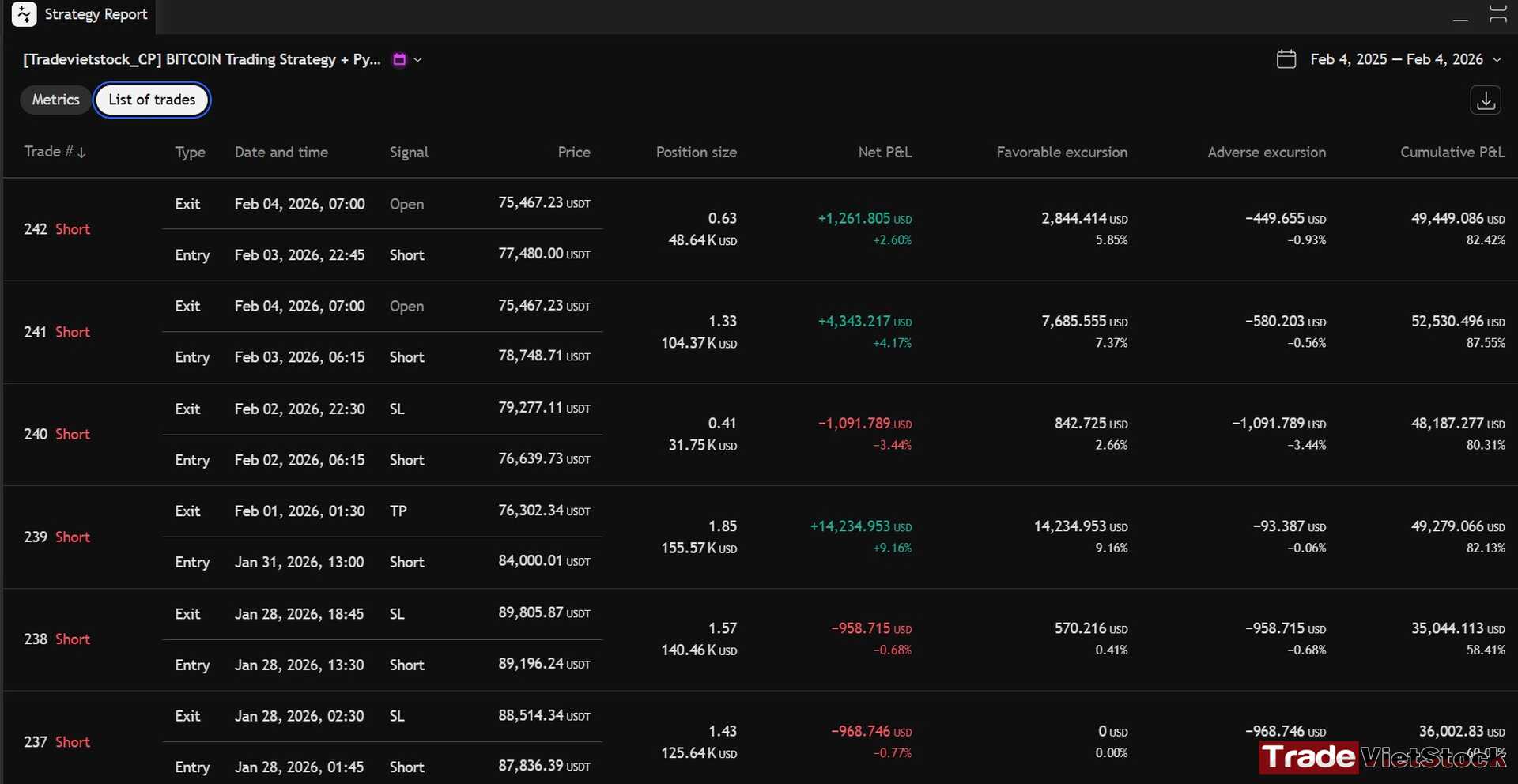Click entry price 78,748.71 USDT
1518x784 pixels.
point(544,356)
